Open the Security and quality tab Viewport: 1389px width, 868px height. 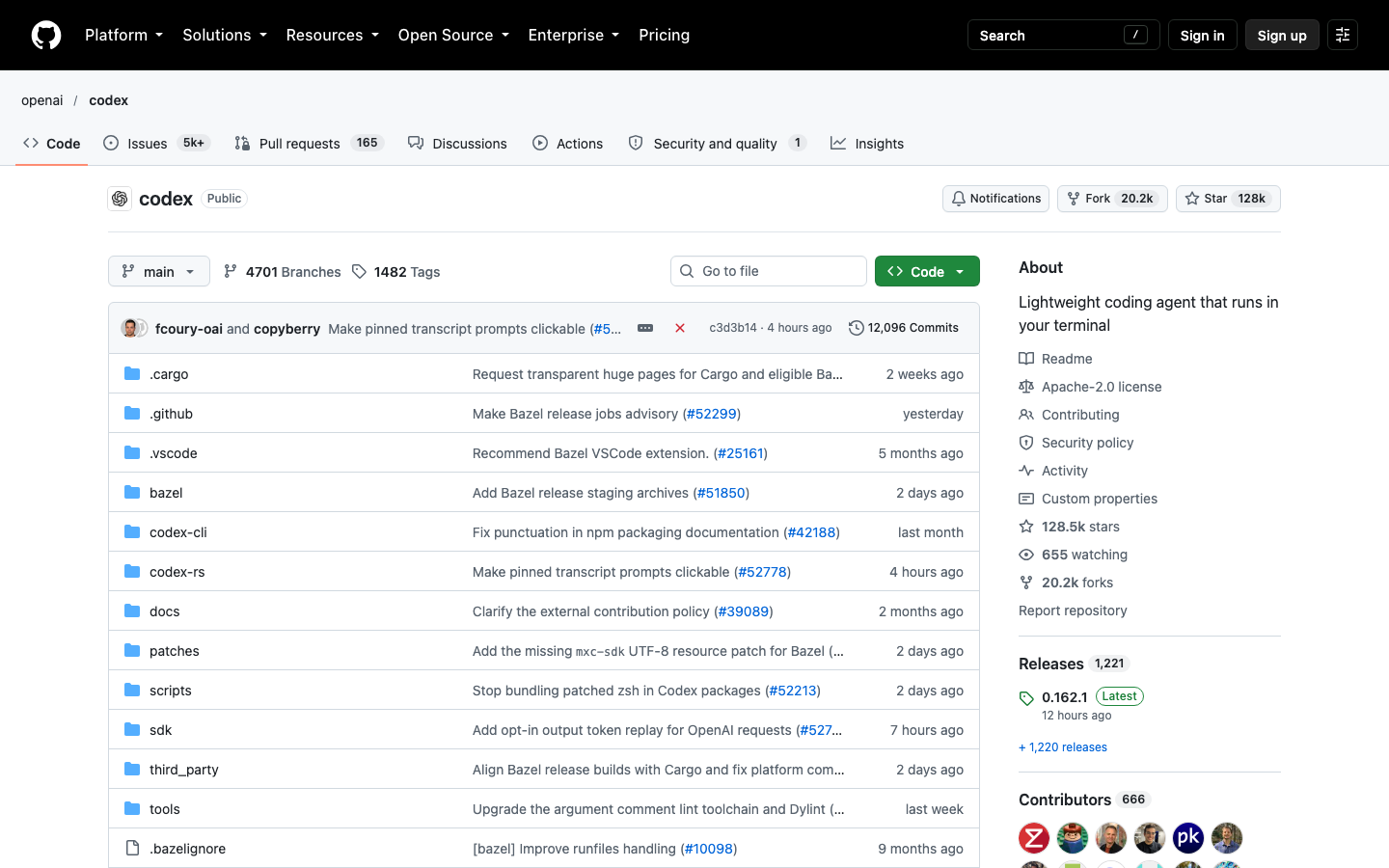[717, 143]
